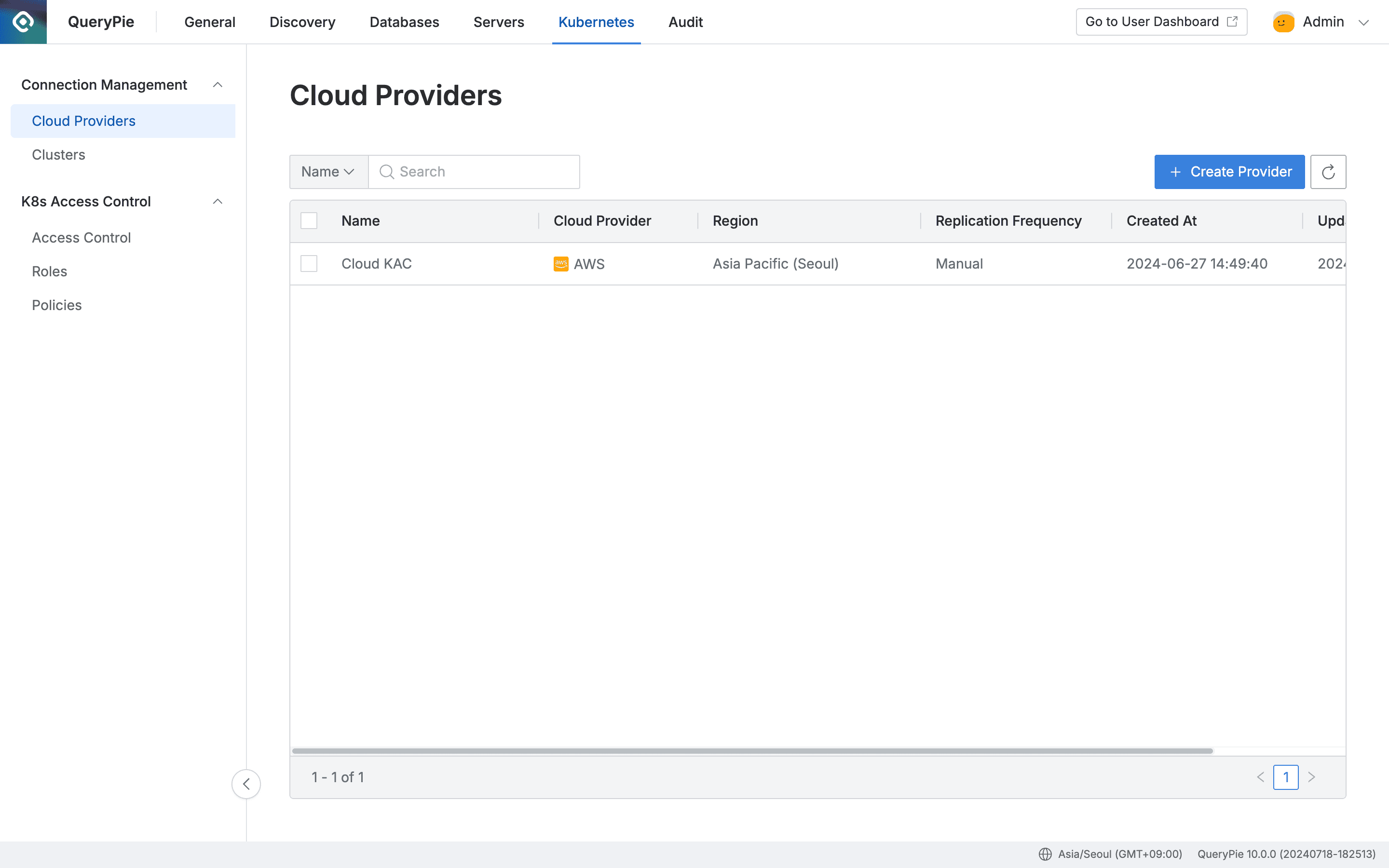Click the Admin avatar icon
Screen dimensions: 1389x868
pyautogui.click(x=1283, y=22)
